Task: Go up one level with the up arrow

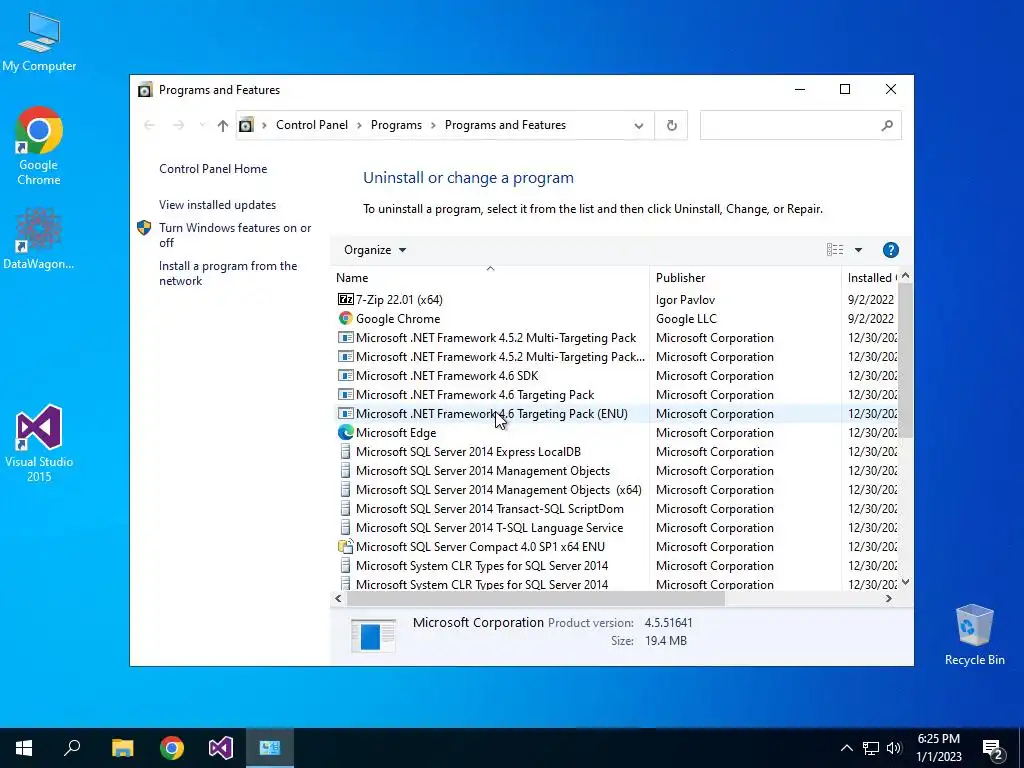Action: point(223,125)
